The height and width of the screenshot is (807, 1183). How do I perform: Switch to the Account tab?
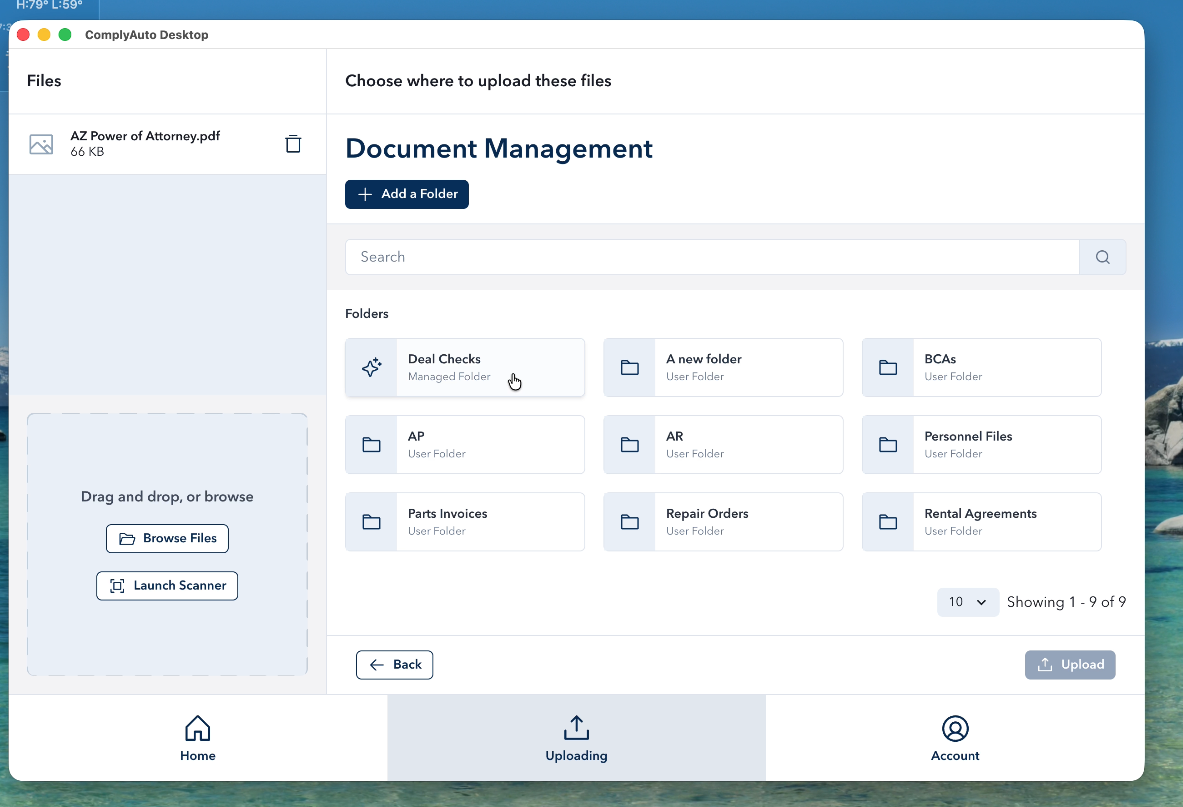[955, 738]
